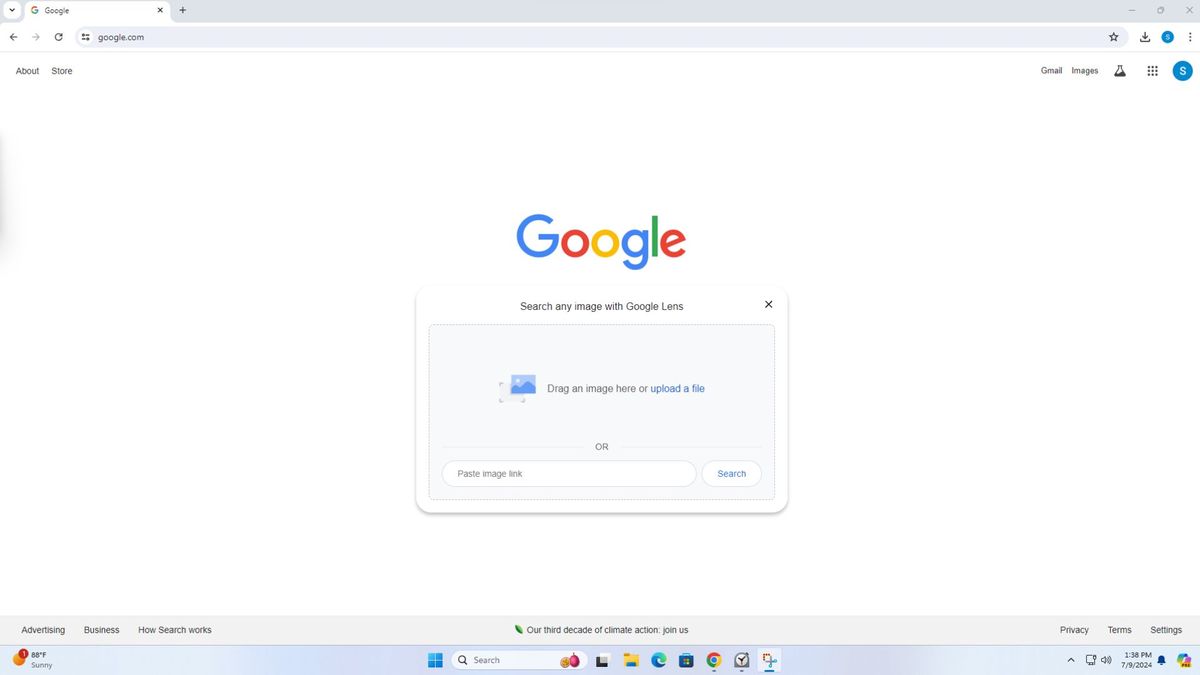Launch Microsoft Edge from taskbar
This screenshot has width=1200, height=675.
(658, 660)
